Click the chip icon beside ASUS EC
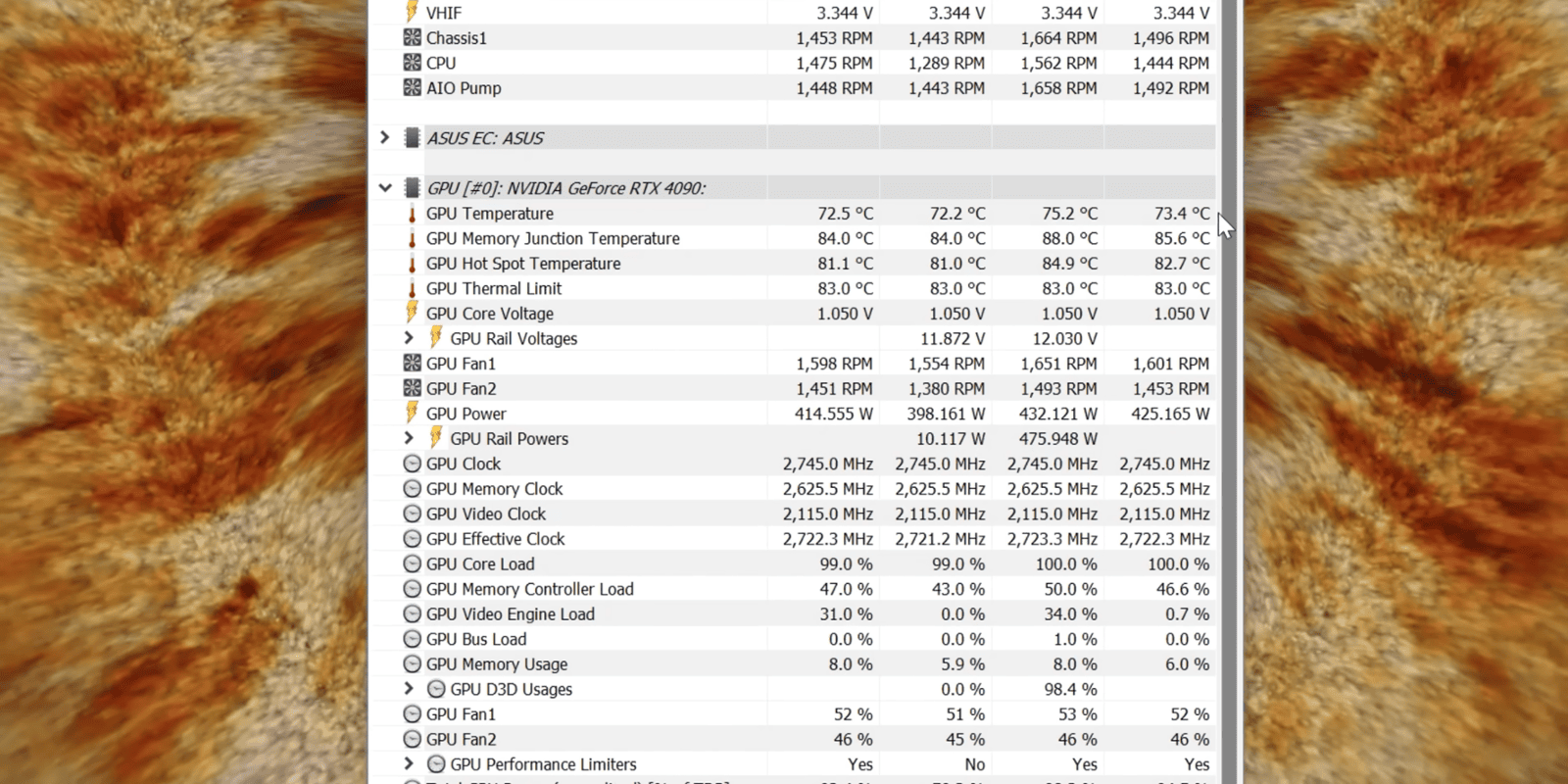The width and height of the screenshot is (1568, 784). pos(413,138)
